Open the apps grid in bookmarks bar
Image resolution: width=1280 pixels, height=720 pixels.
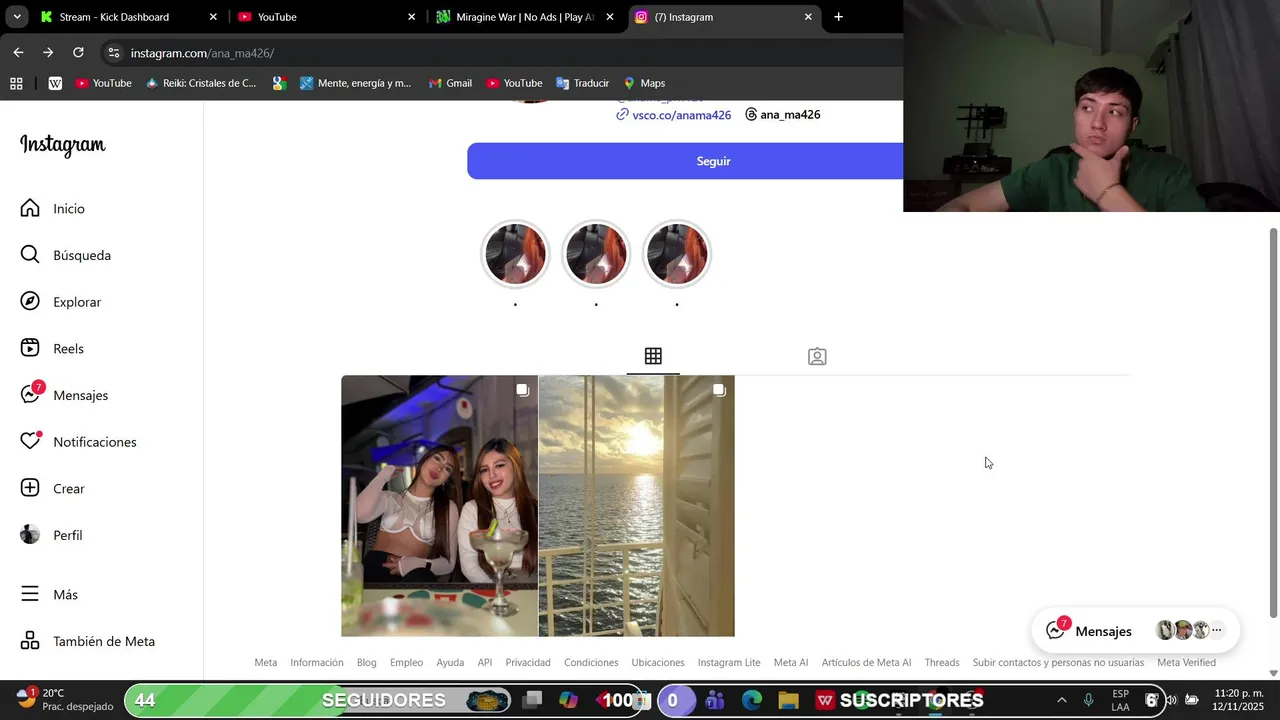tap(16, 83)
